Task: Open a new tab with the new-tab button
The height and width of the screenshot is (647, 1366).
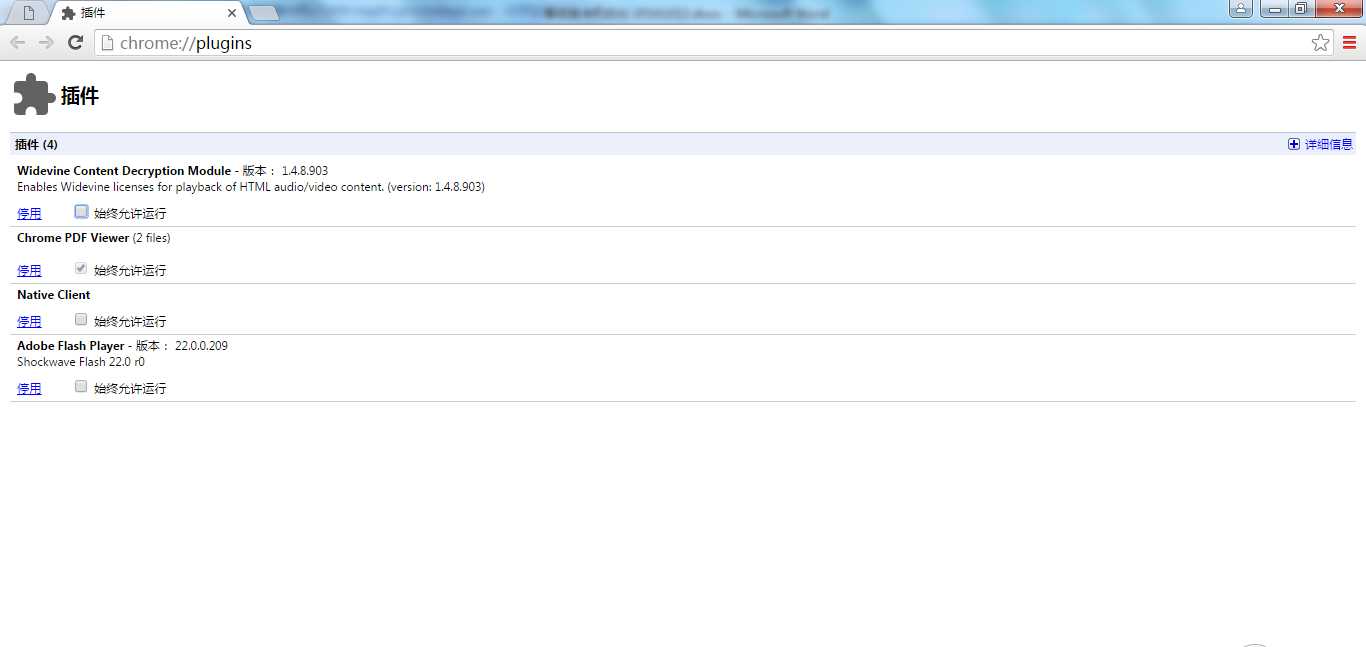Action: coord(263,13)
